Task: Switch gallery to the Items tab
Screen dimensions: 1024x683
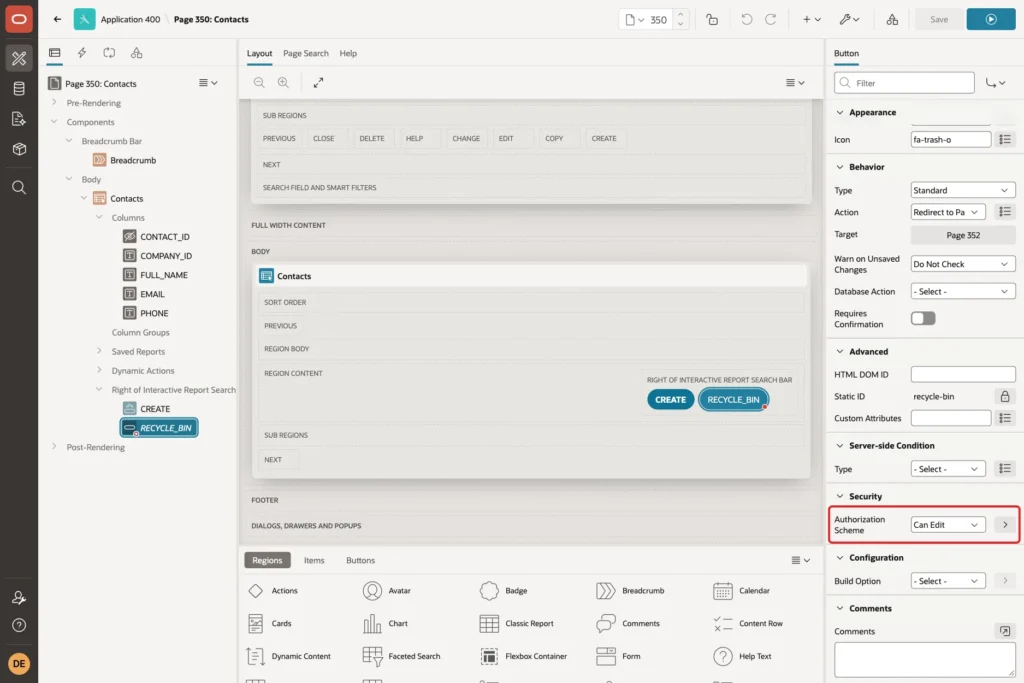Action: (314, 560)
